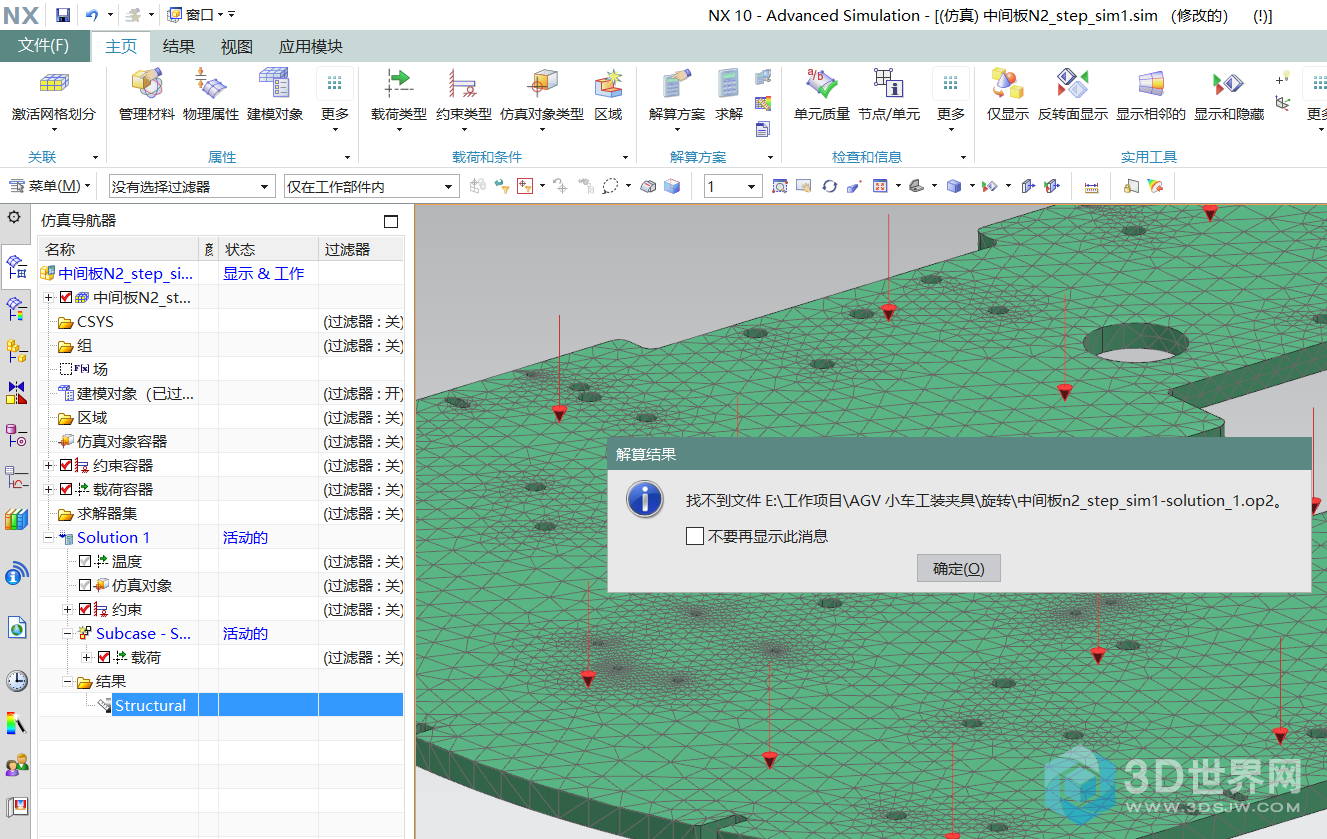Click 显示相邻的 show adjacent icon
Image resolution: width=1327 pixels, height=839 pixels.
pos(1151,86)
